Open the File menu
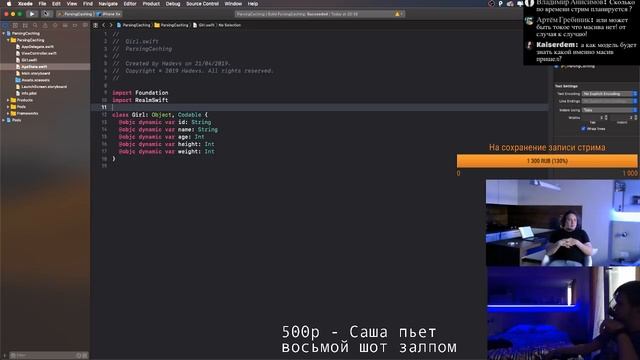This screenshot has height=360, width=640. tap(42, 4)
